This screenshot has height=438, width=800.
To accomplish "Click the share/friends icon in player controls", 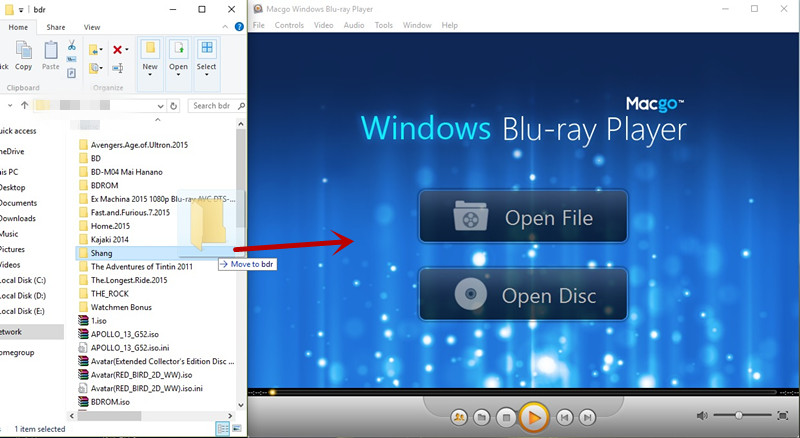I will 459,418.
